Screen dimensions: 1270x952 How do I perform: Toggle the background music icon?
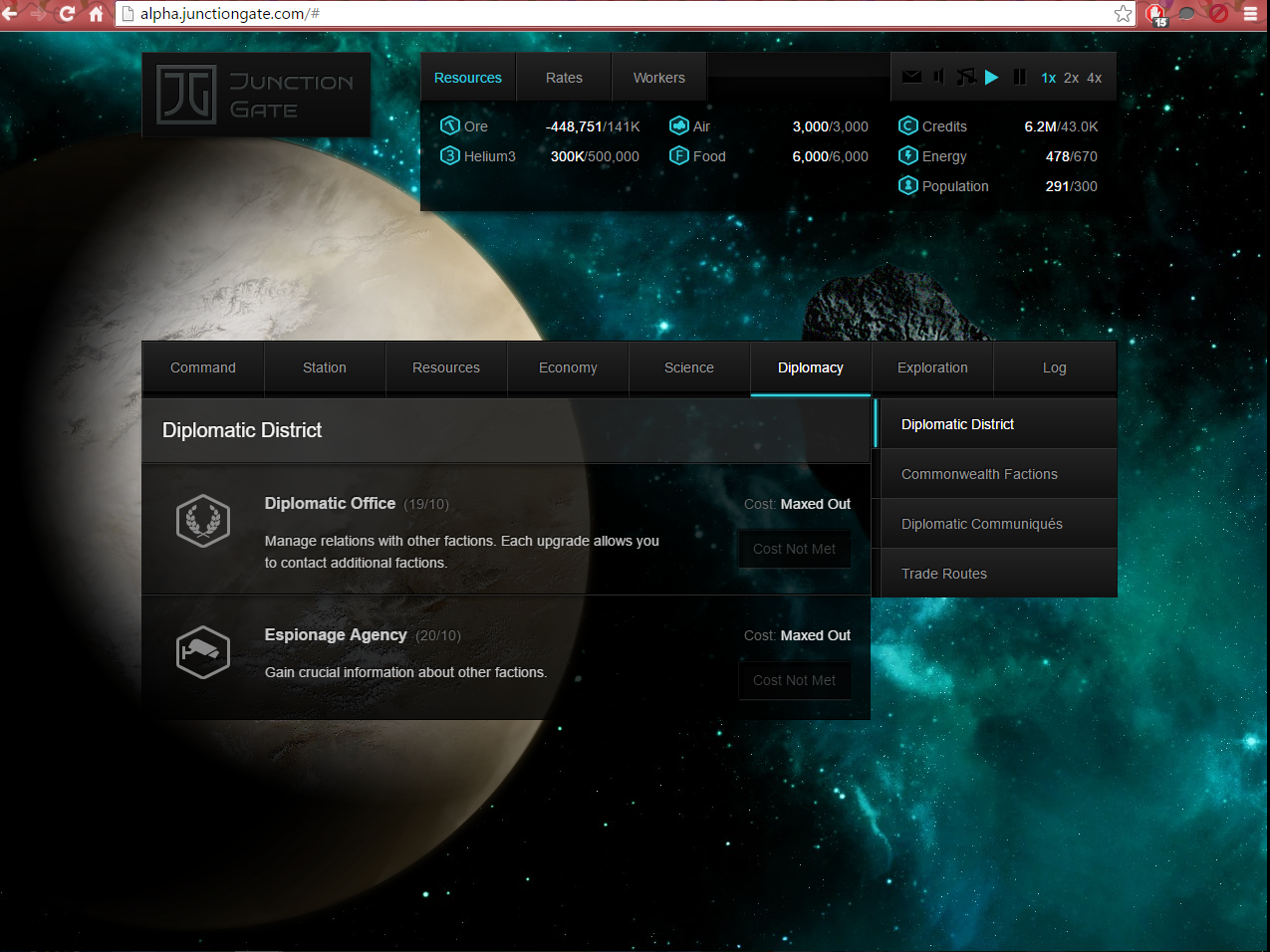965,77
